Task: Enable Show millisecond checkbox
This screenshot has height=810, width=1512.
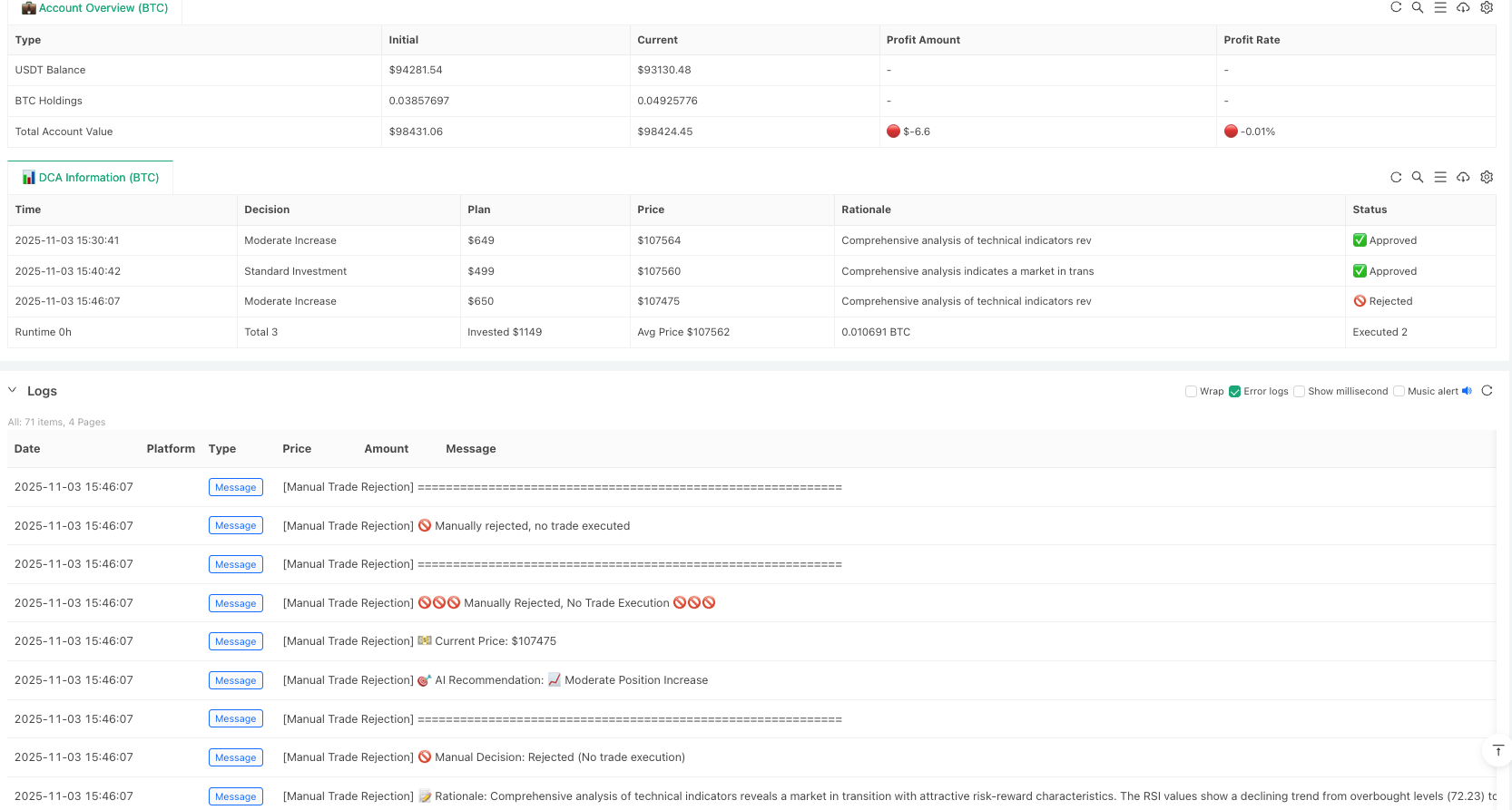Action: [x=1299, y=392]
